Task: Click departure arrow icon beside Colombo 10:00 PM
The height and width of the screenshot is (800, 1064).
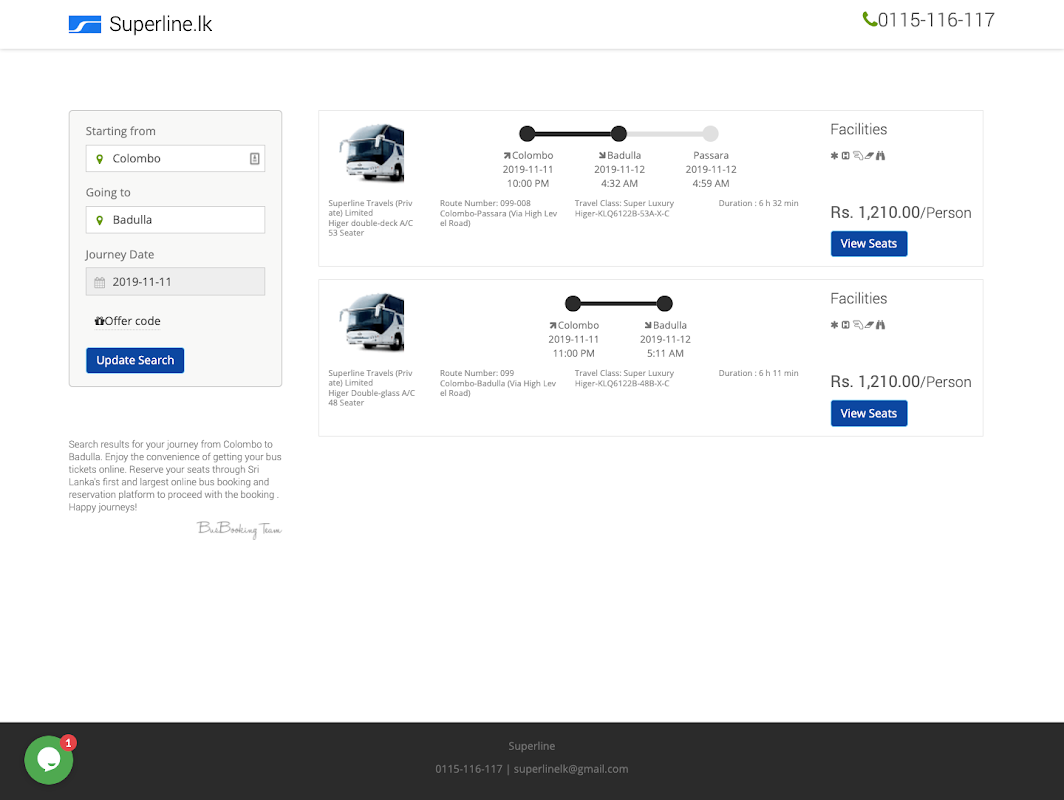Action: 507,156
